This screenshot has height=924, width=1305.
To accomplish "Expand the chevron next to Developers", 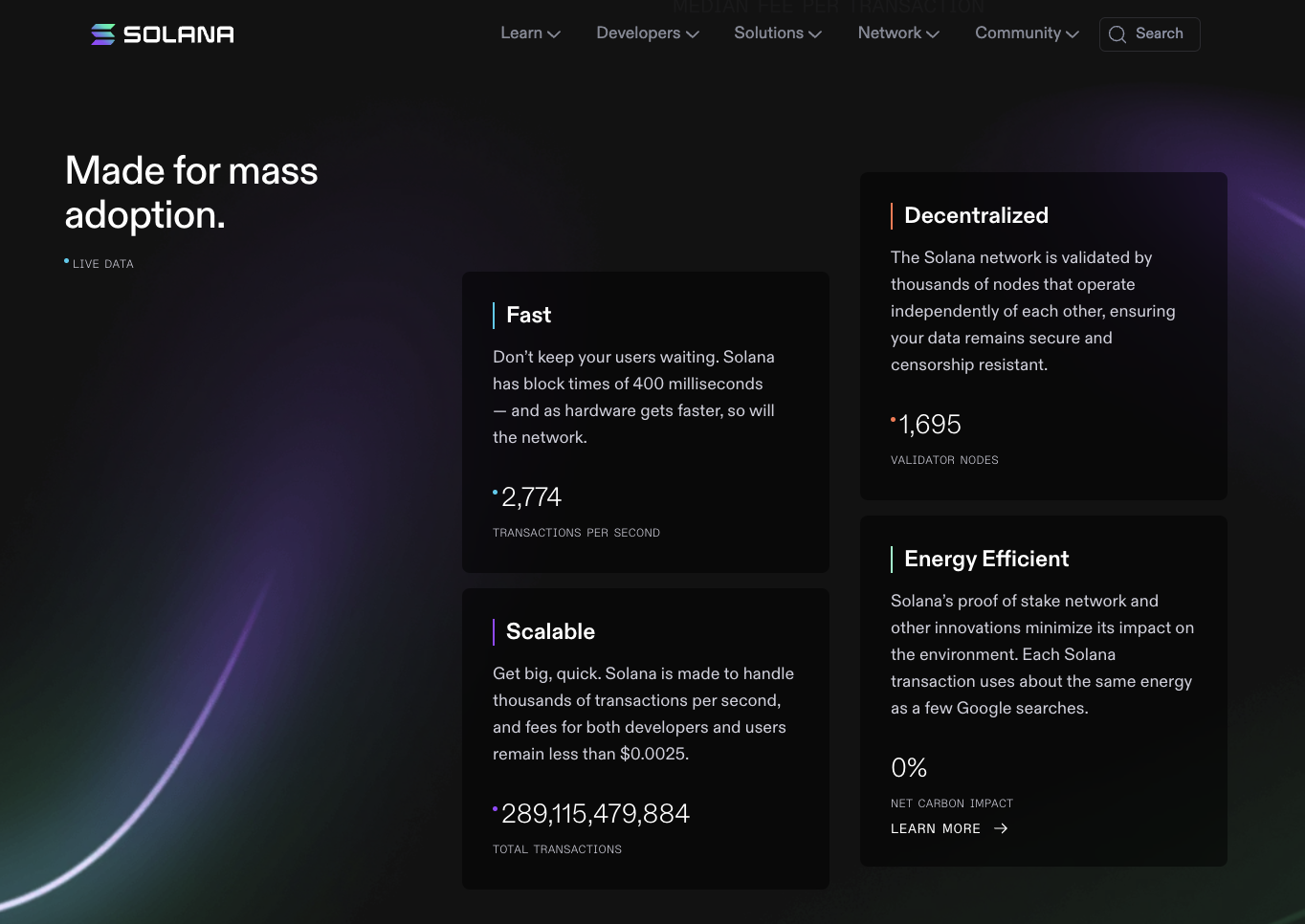I will coord(693,34).
